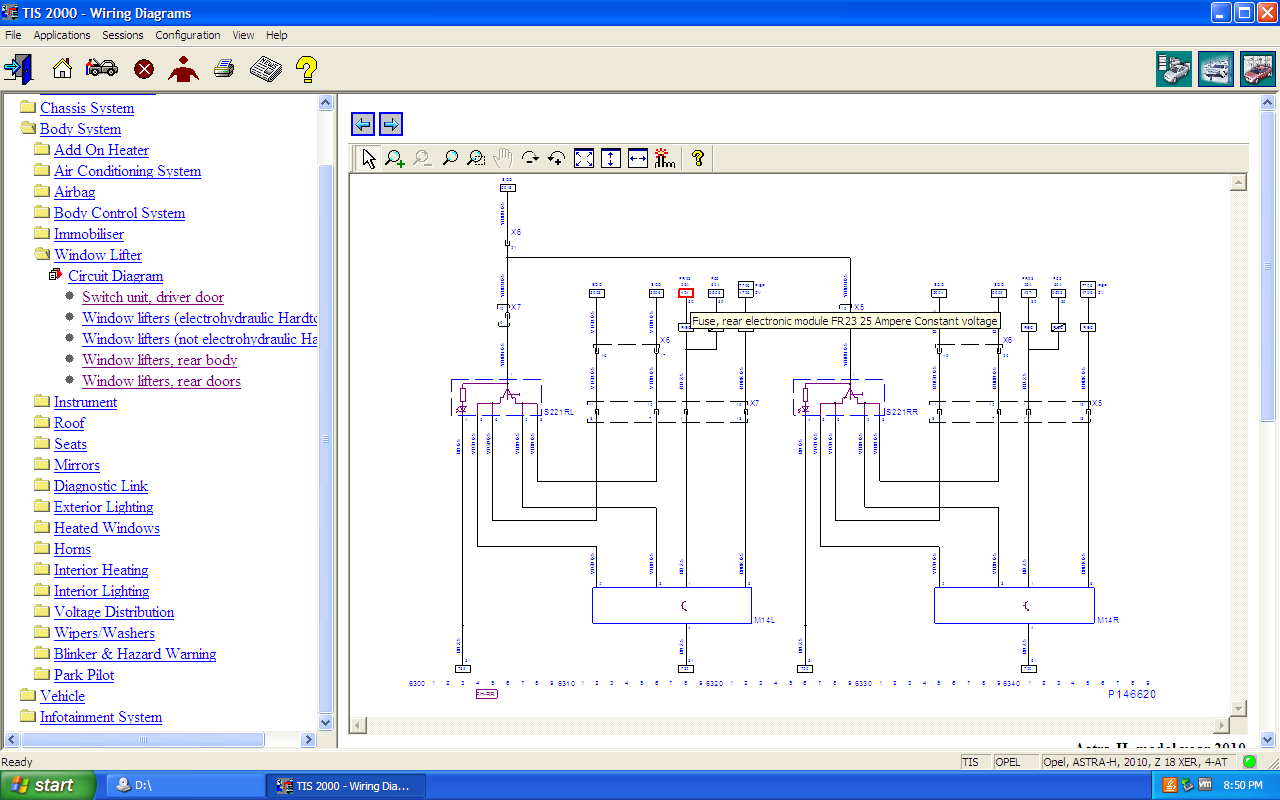The width and height of the screenshot is (1280, 800).
Task: Open the 'Switch unit, driver door' diagram
Action: point(153,297)
